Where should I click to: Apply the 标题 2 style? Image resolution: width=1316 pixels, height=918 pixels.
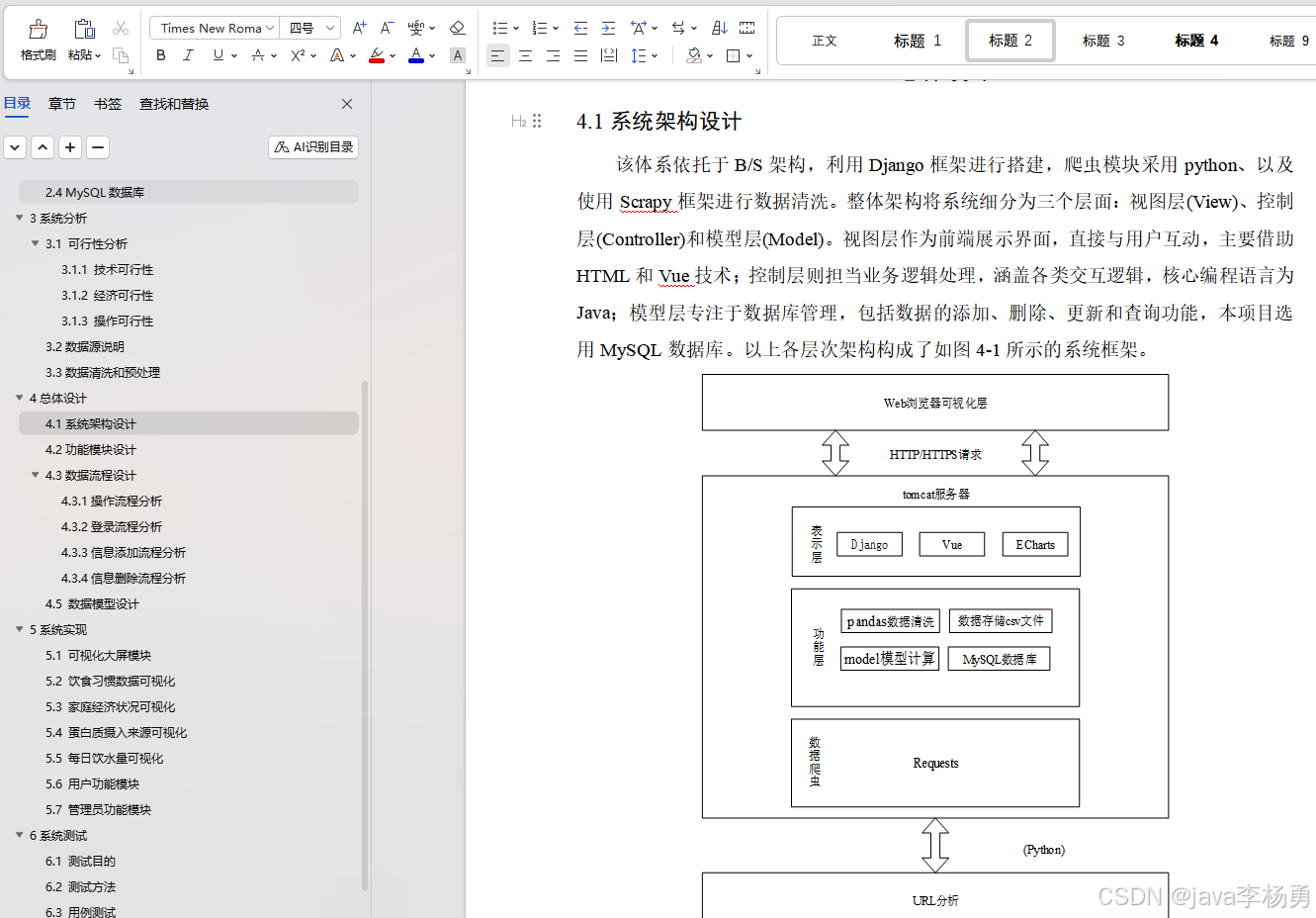coord(1010,41)
